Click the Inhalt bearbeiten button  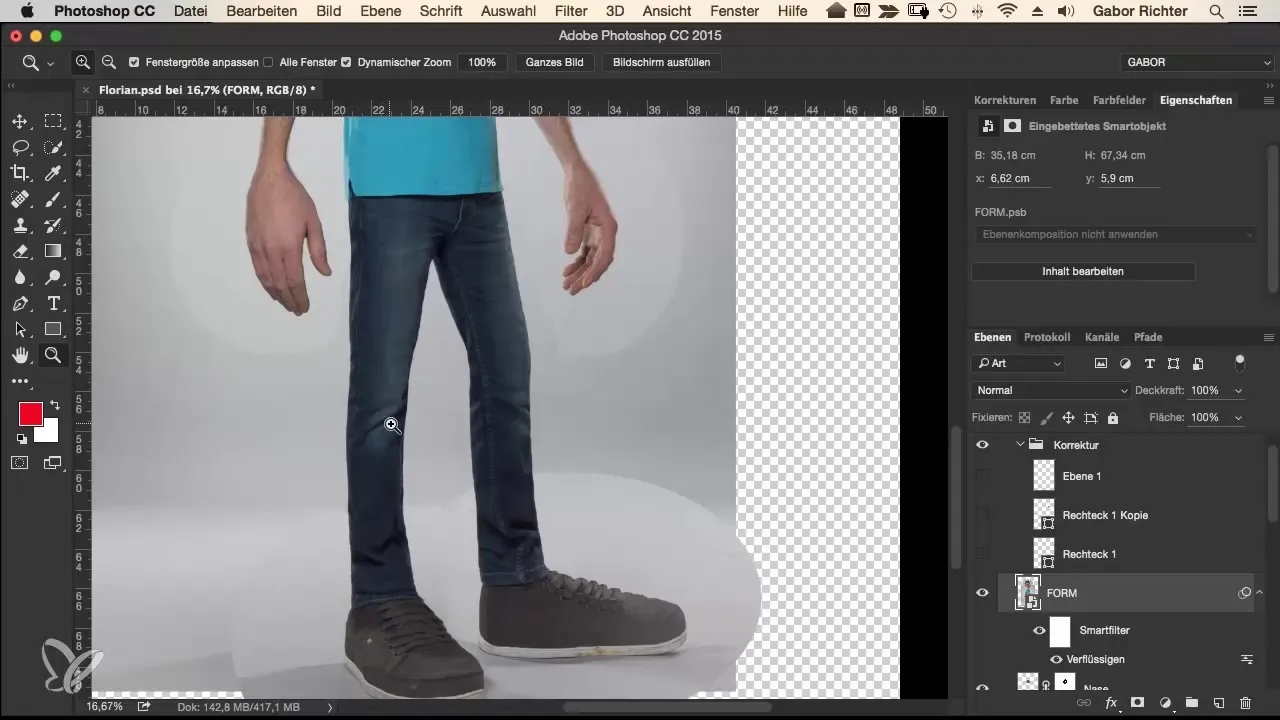pyautogui.click(x=1082, y=271)
